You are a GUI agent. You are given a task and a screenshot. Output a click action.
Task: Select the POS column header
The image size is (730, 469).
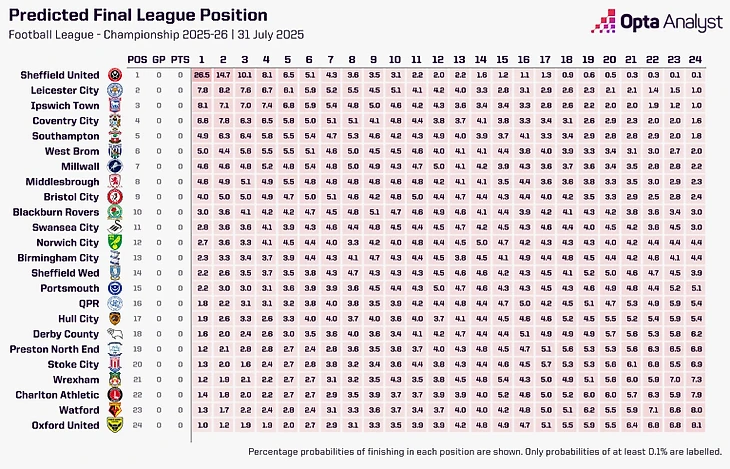pyautogui.click(x=137, y=60)
